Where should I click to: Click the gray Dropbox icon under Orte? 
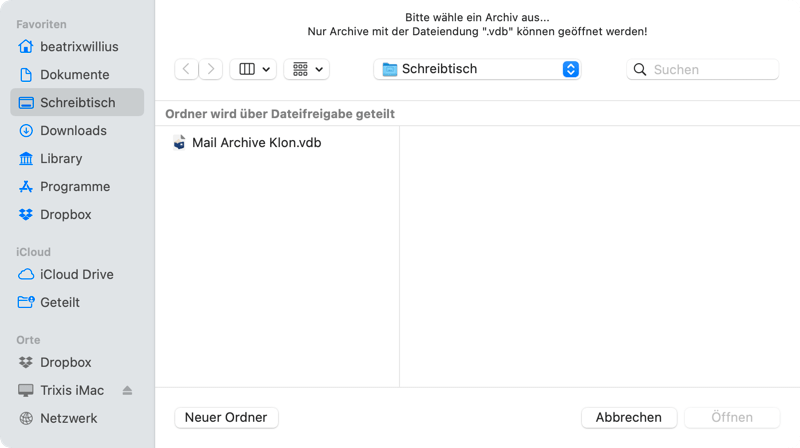tap(26, 362)
